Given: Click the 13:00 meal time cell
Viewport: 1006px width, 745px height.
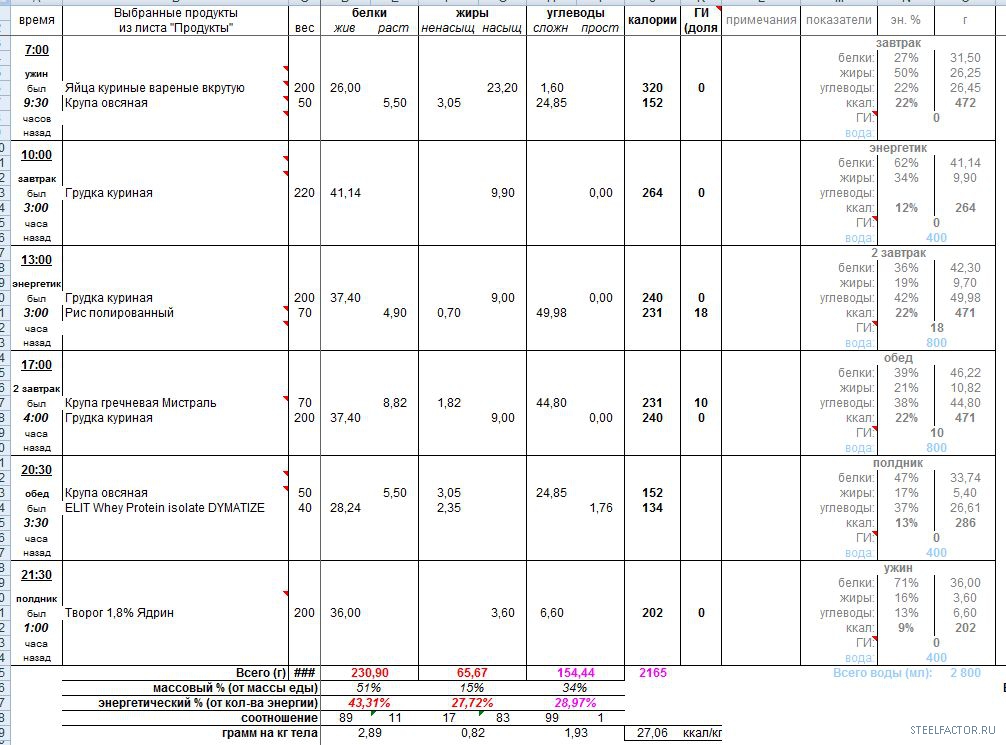Looking at the screenshot, I should coord(37,260).
